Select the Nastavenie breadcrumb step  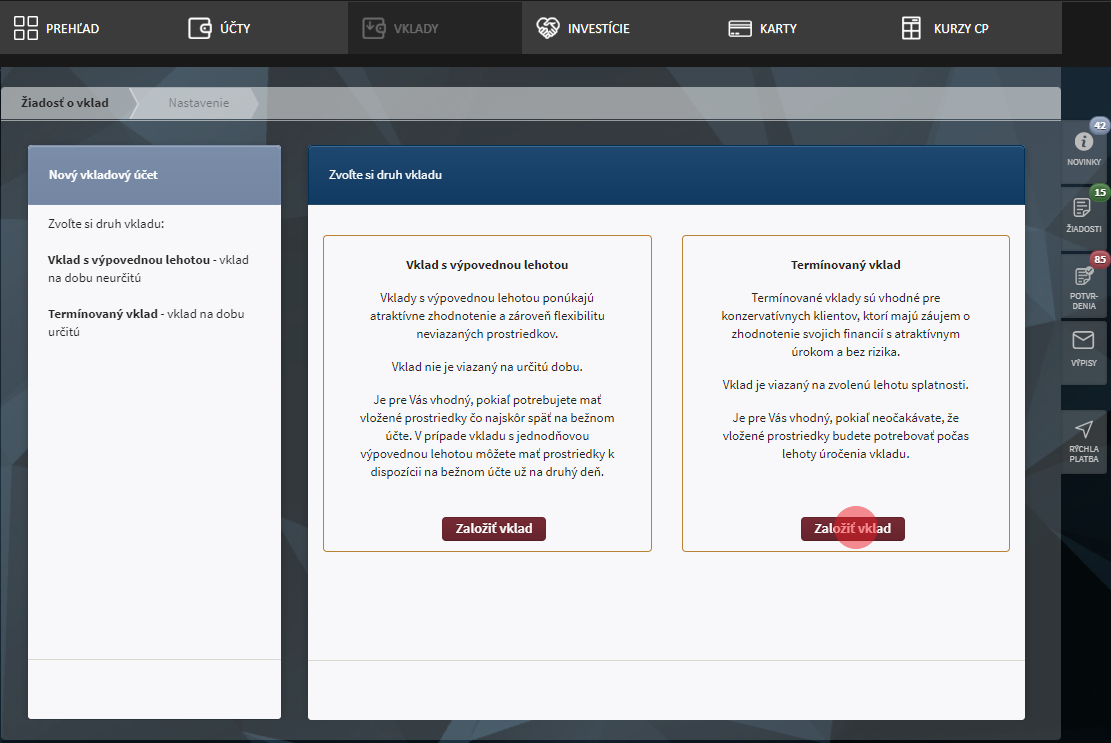point(198,103)
